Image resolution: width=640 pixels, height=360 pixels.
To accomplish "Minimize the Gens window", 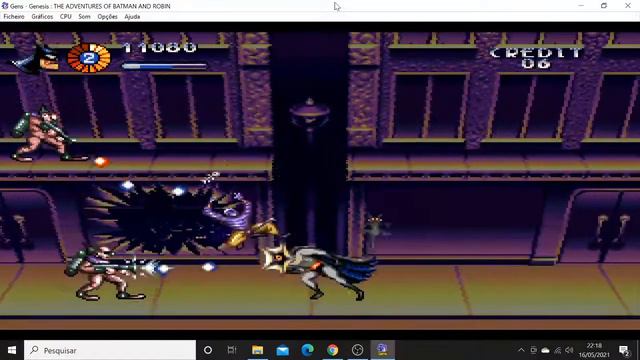I will point(581,6).
